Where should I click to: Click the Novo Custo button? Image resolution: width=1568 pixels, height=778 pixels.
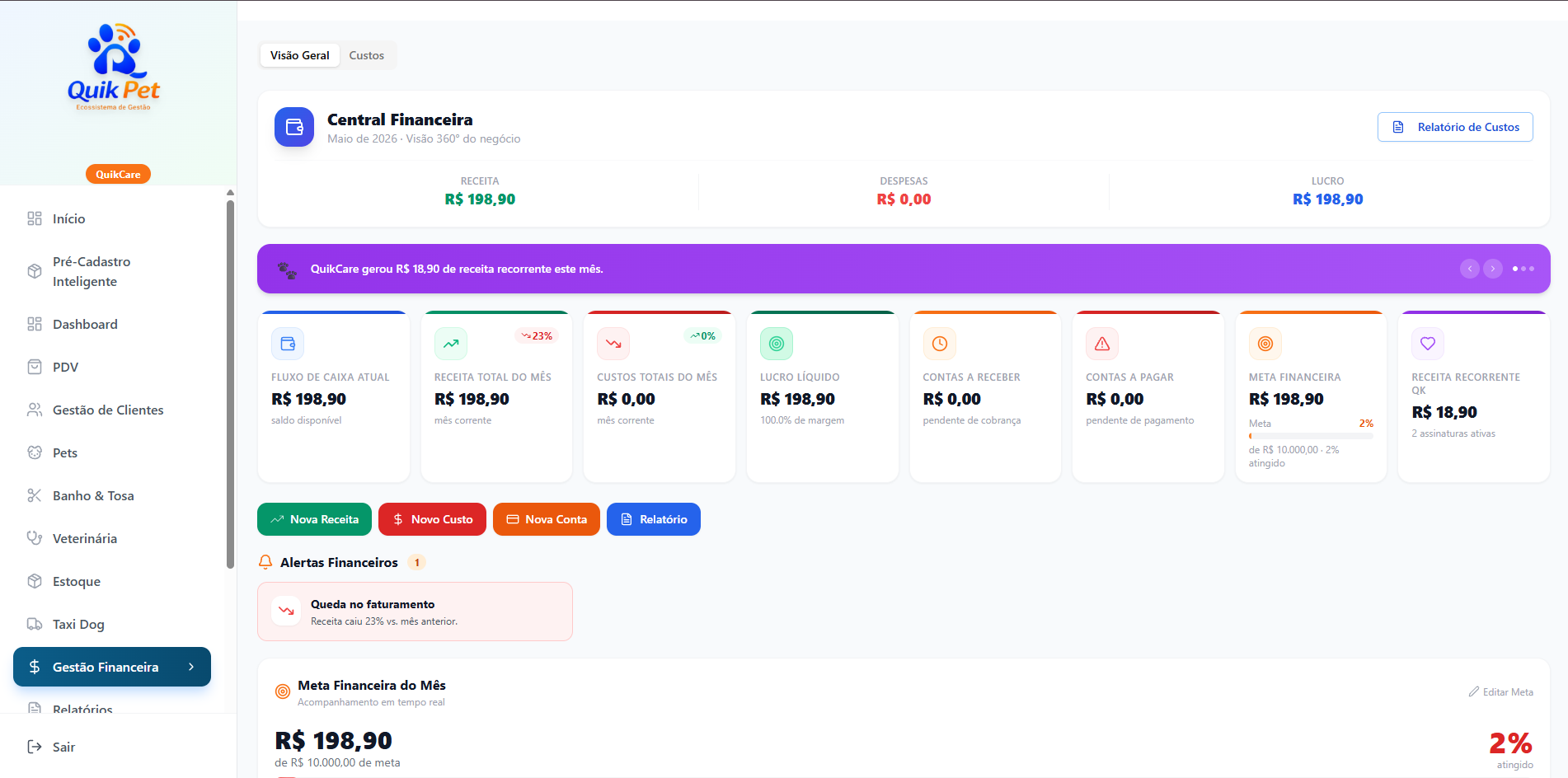tap(432, 519)
